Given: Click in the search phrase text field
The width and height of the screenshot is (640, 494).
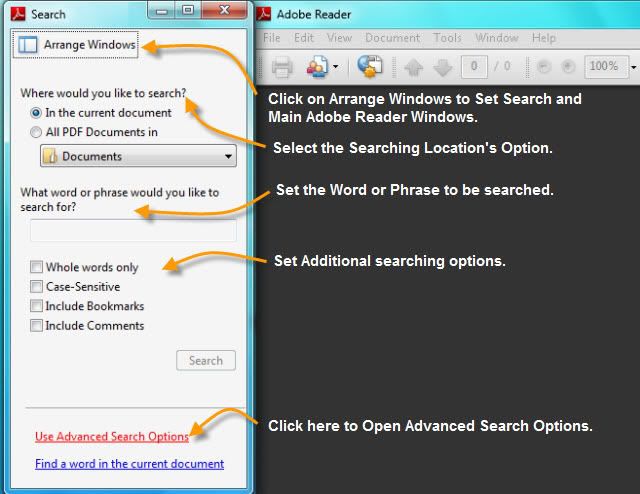Looking at the screenshot, I should click(133, 231).
